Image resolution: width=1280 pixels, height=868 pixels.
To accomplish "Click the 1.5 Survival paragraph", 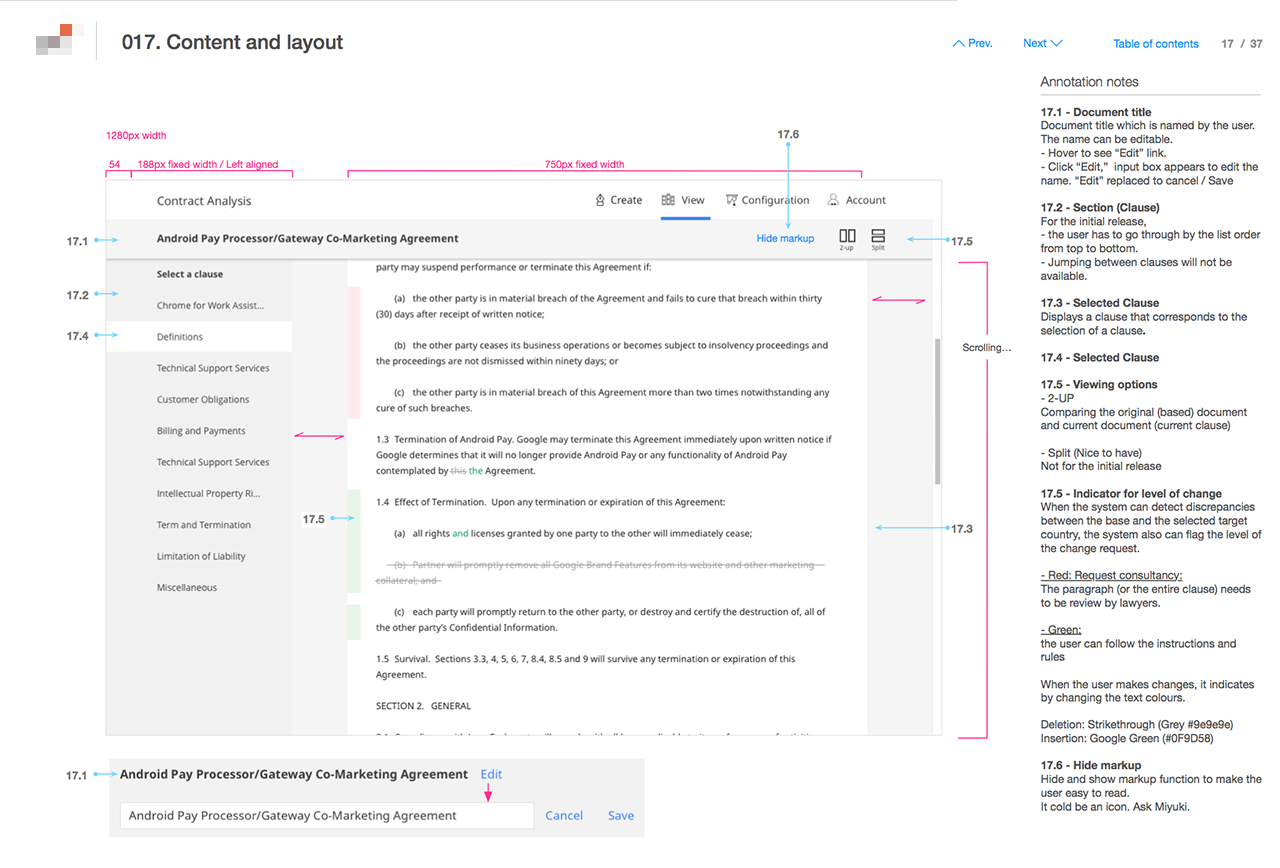I will pyautogui.click(x=586, y=667).
